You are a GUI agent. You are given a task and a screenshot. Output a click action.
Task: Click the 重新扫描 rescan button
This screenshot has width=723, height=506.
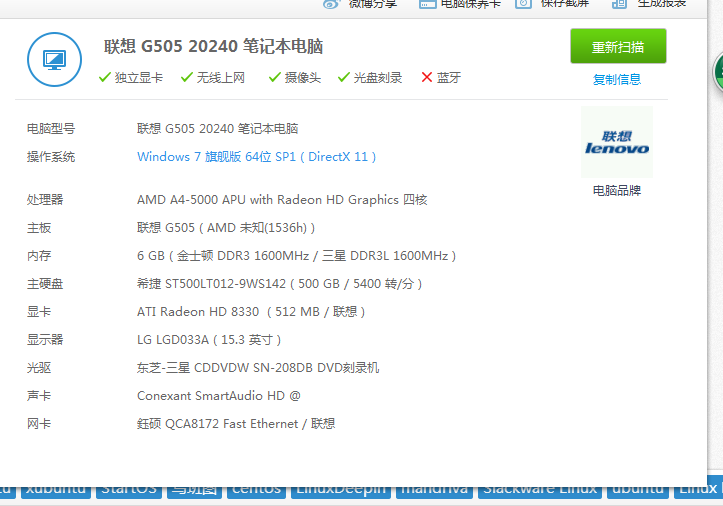pos(618,46)
